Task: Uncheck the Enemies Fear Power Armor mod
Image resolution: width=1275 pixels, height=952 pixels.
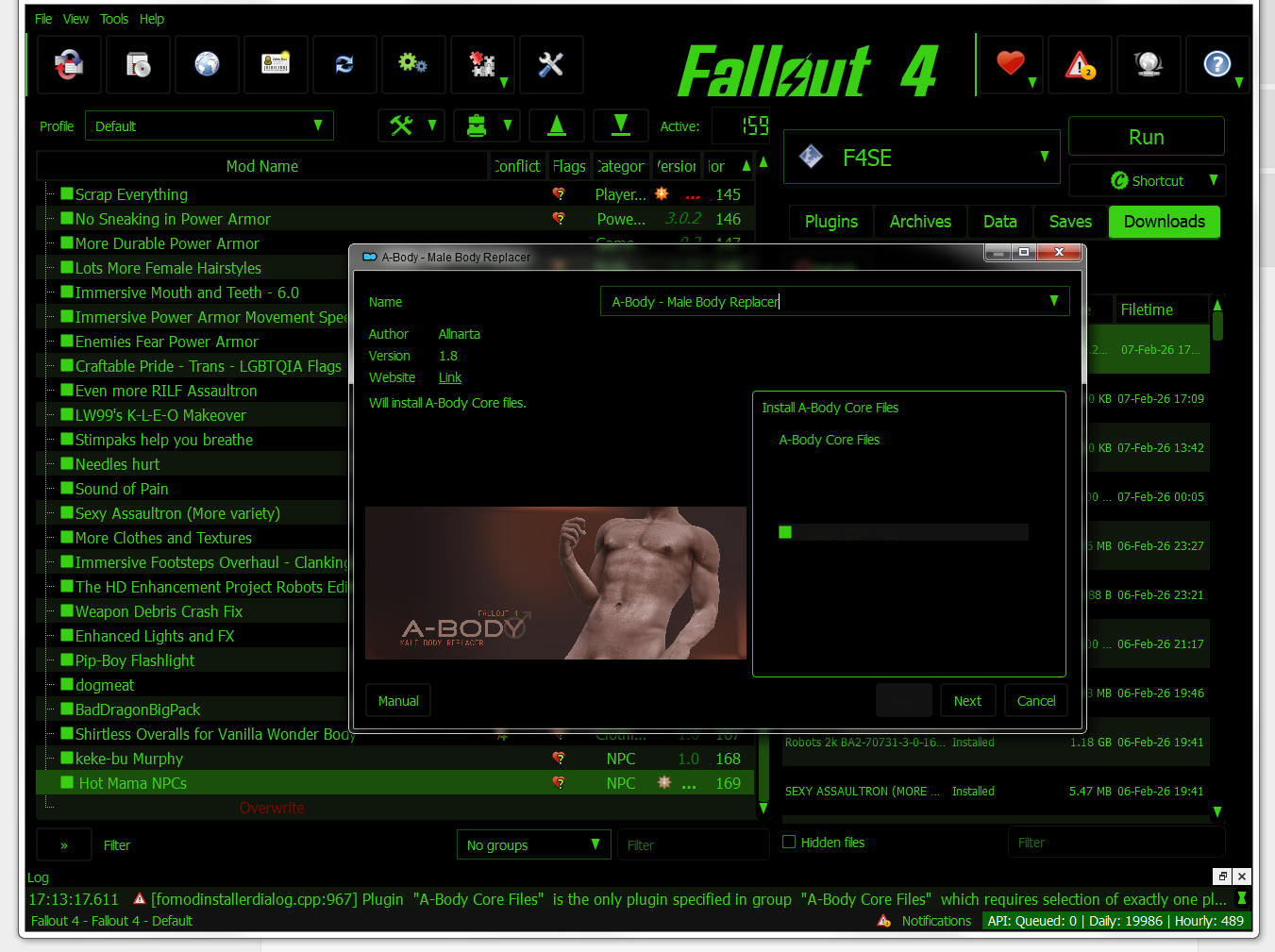Action: tap(67, 341)
